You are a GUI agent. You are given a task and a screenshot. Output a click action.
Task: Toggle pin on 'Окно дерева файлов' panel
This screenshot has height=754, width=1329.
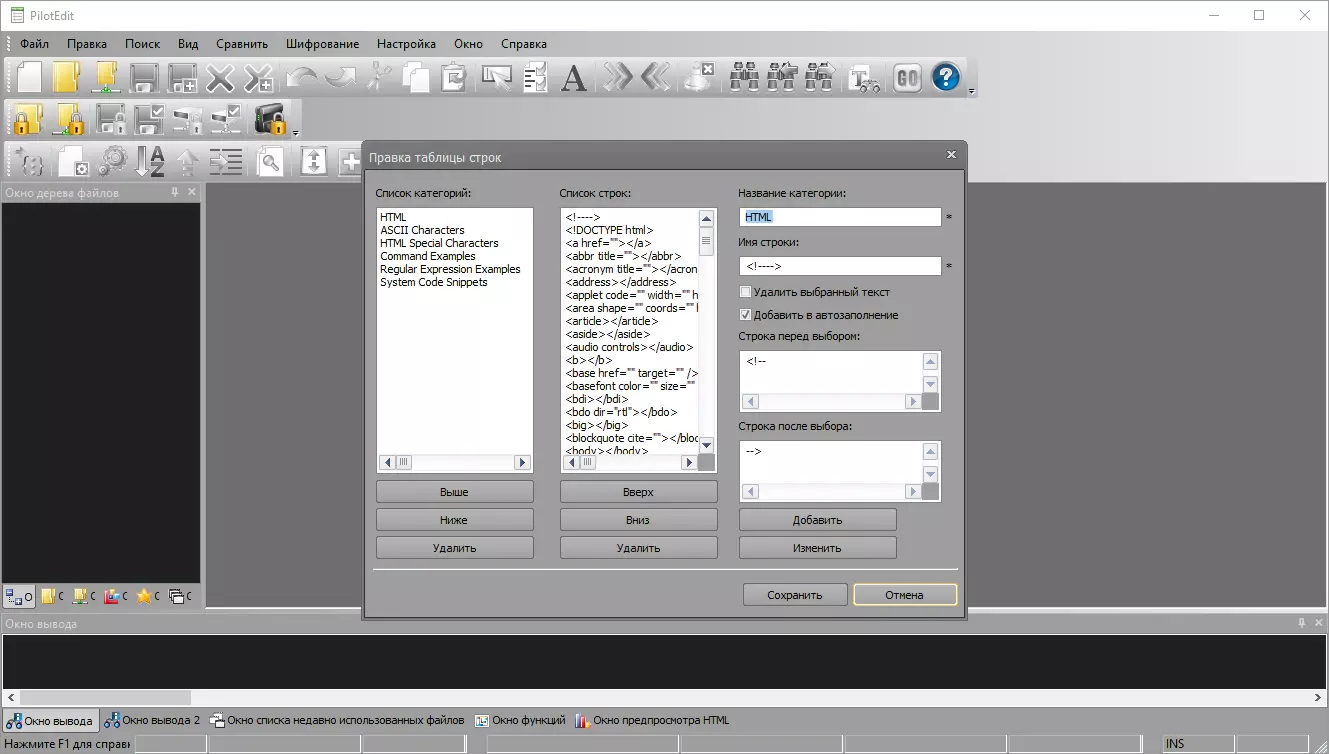tap(175, 192)
